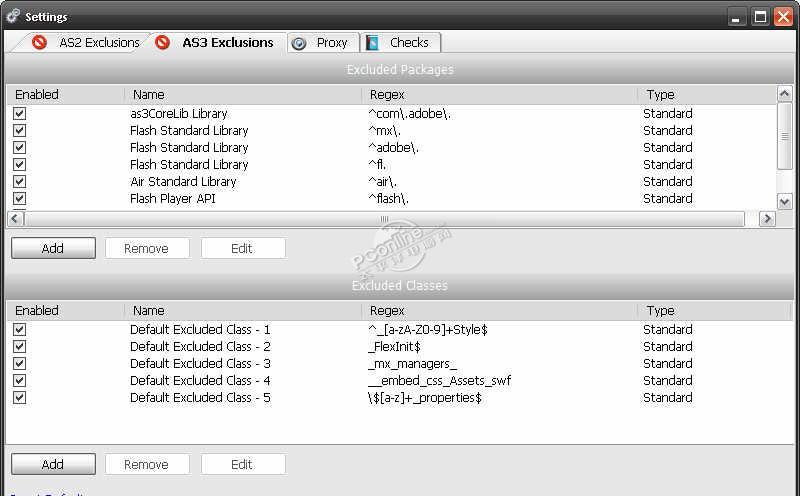800x496 pixels.
Task: Switch to the Proxy tab
Action: 323,43
